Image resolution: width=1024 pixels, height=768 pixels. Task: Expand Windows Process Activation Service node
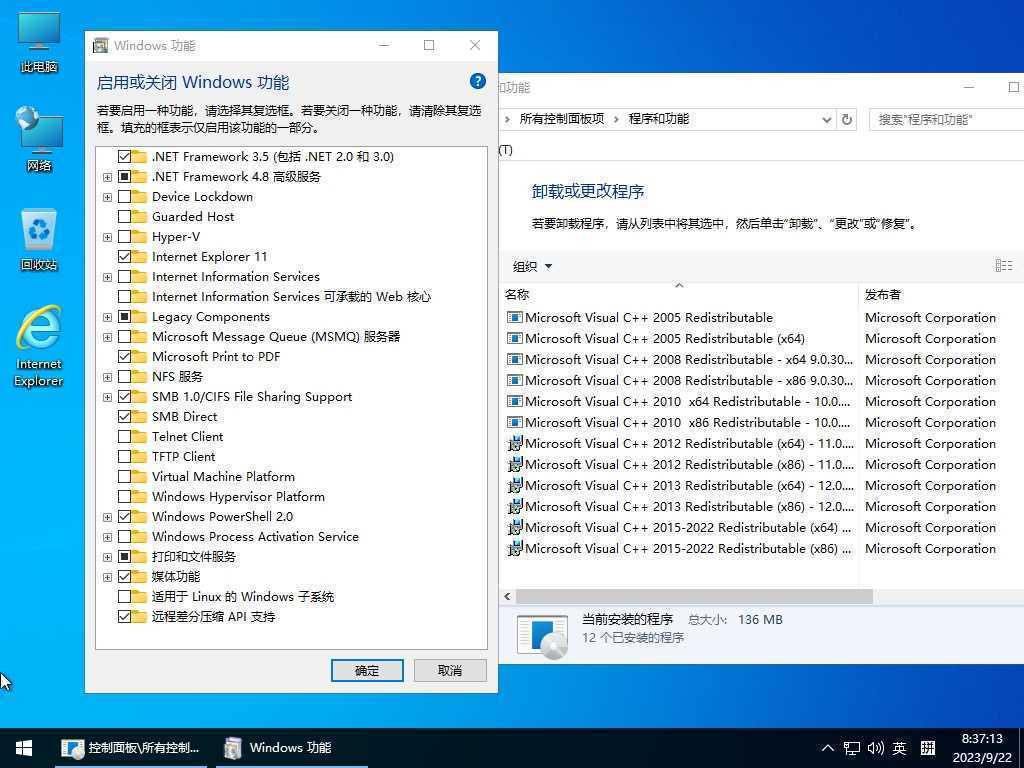pyautogui.click(x=107, y=537)
